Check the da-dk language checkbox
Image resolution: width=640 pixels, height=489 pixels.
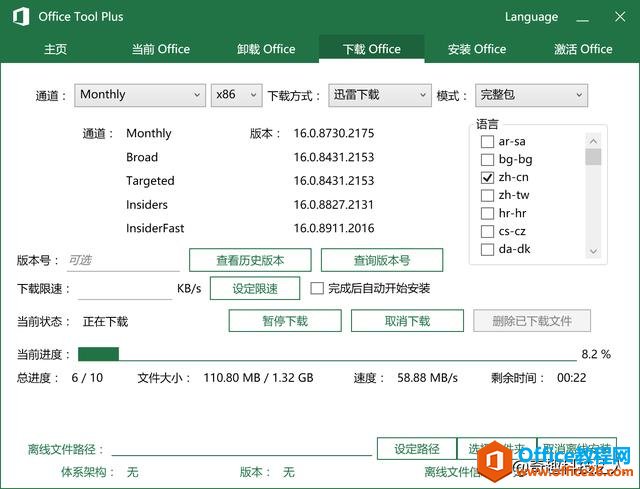click(x=487, y=249)
